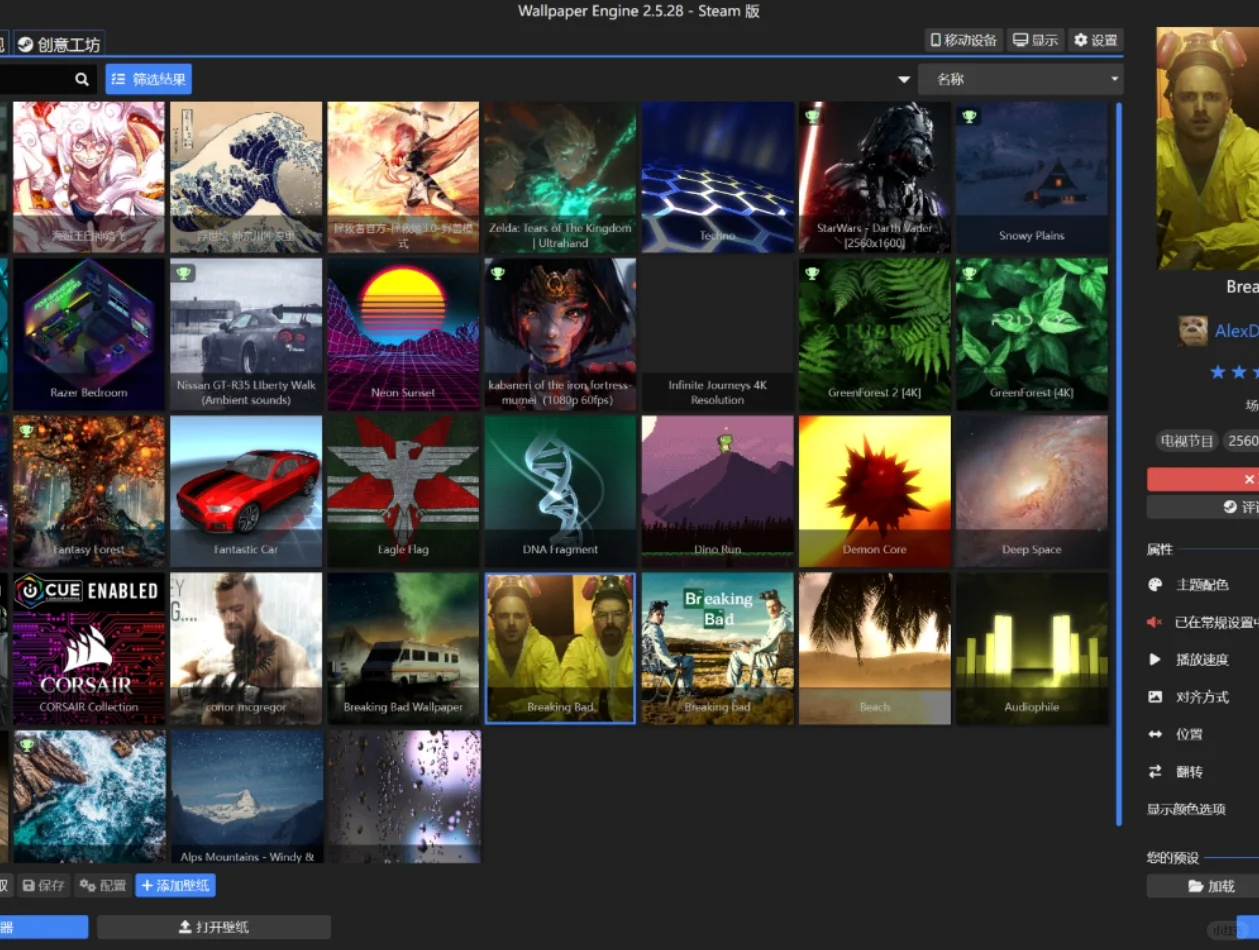
Task: Click the Breaking Bad preview image
Action: (1208, 148)
